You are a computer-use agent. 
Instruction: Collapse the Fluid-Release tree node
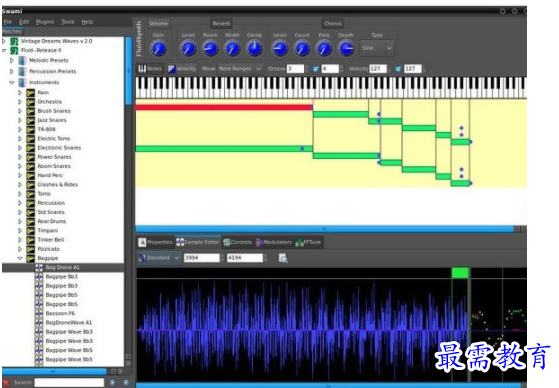pyautogui.click(x=4, y=51)
